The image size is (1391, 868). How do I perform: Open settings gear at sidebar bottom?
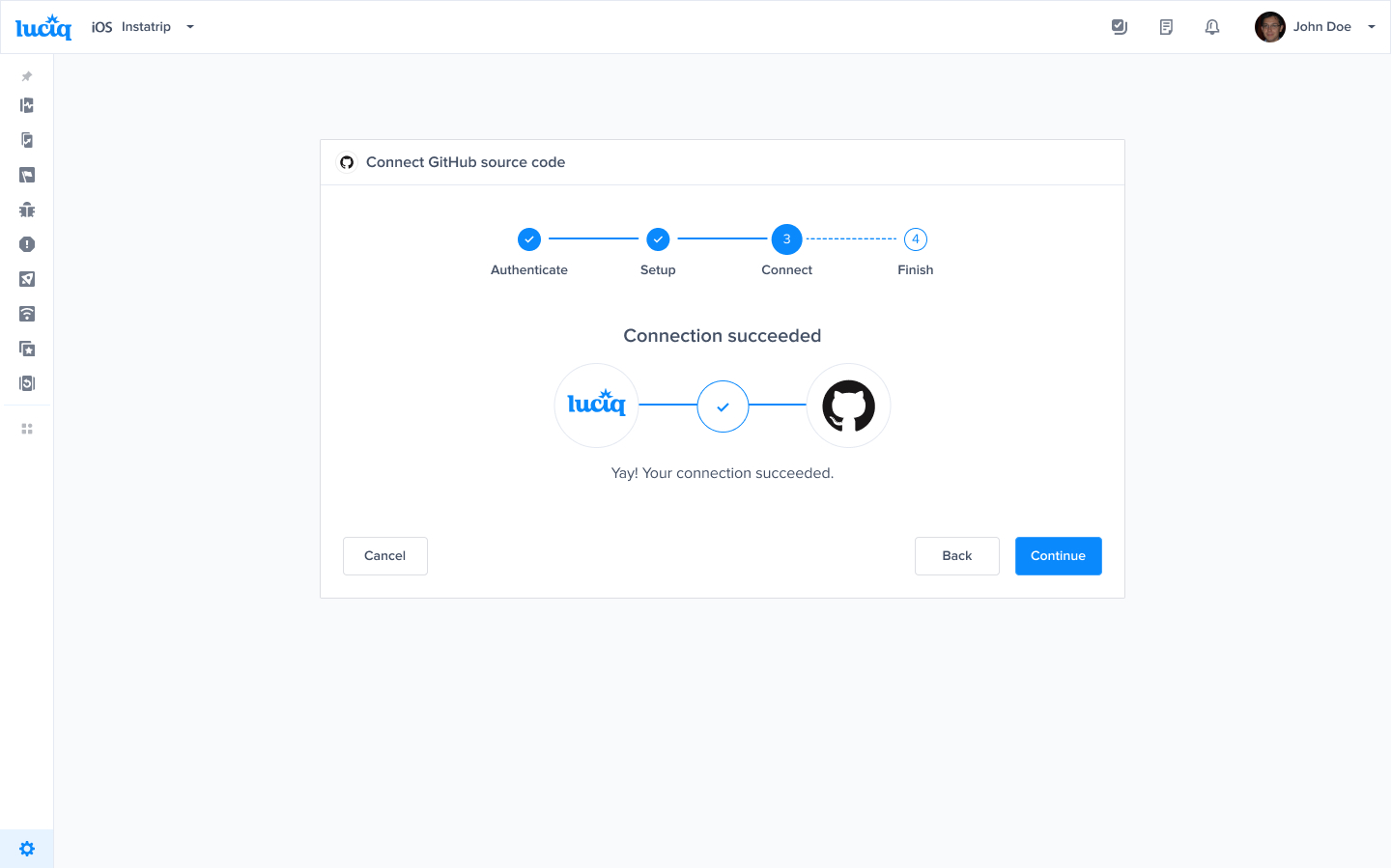tap(27, 849)
